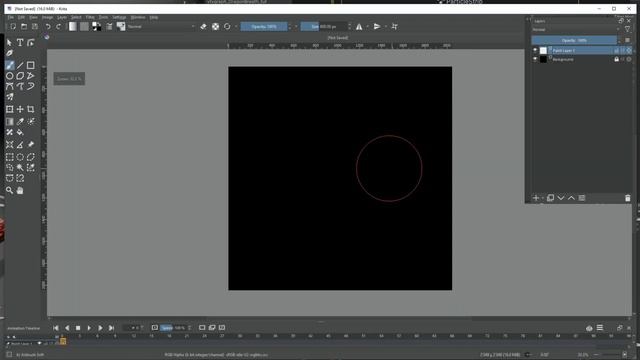Select the Multibrush tool

pyautogui.click(x=9, y=97)
